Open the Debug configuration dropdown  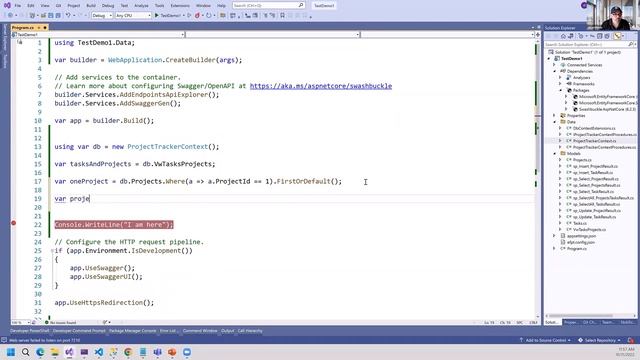tap(102, 15)
